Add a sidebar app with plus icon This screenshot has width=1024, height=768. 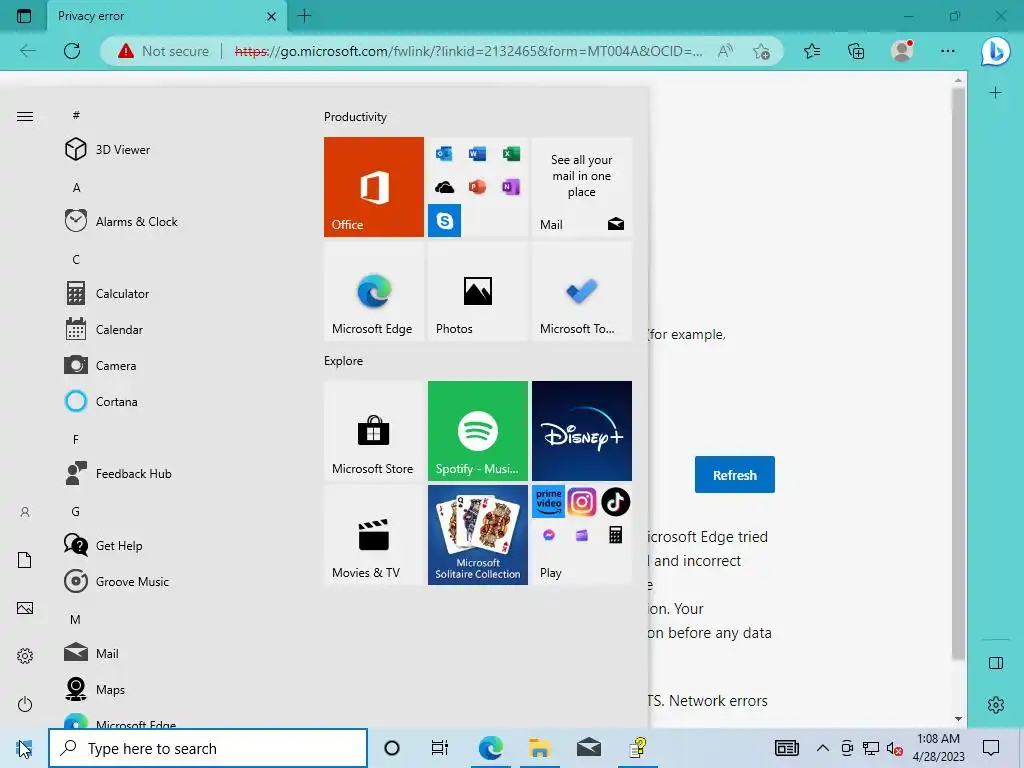coord(995,93)
